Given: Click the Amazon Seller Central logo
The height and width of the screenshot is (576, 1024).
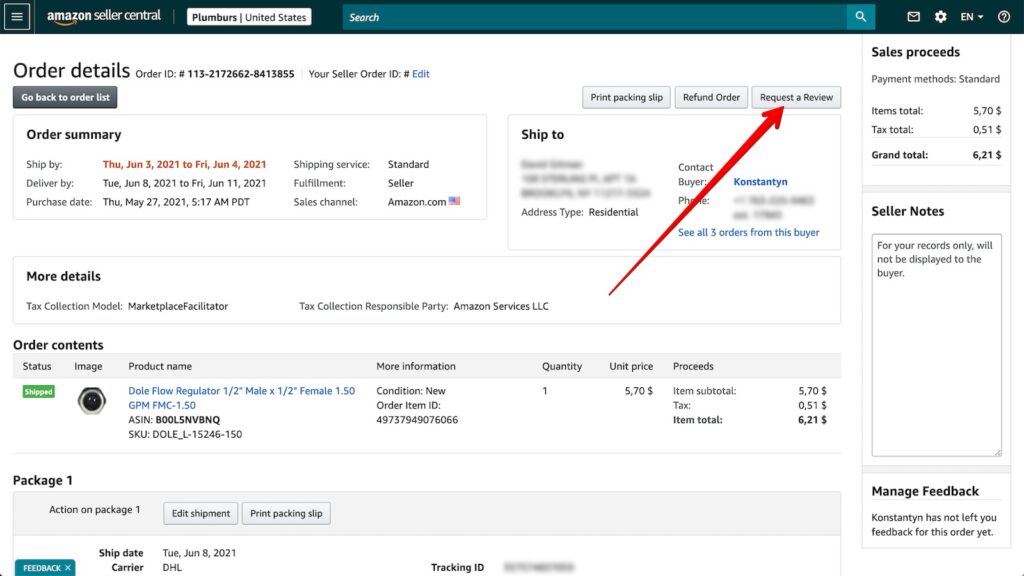Looking at the screenshot, I should pos(103,17).
